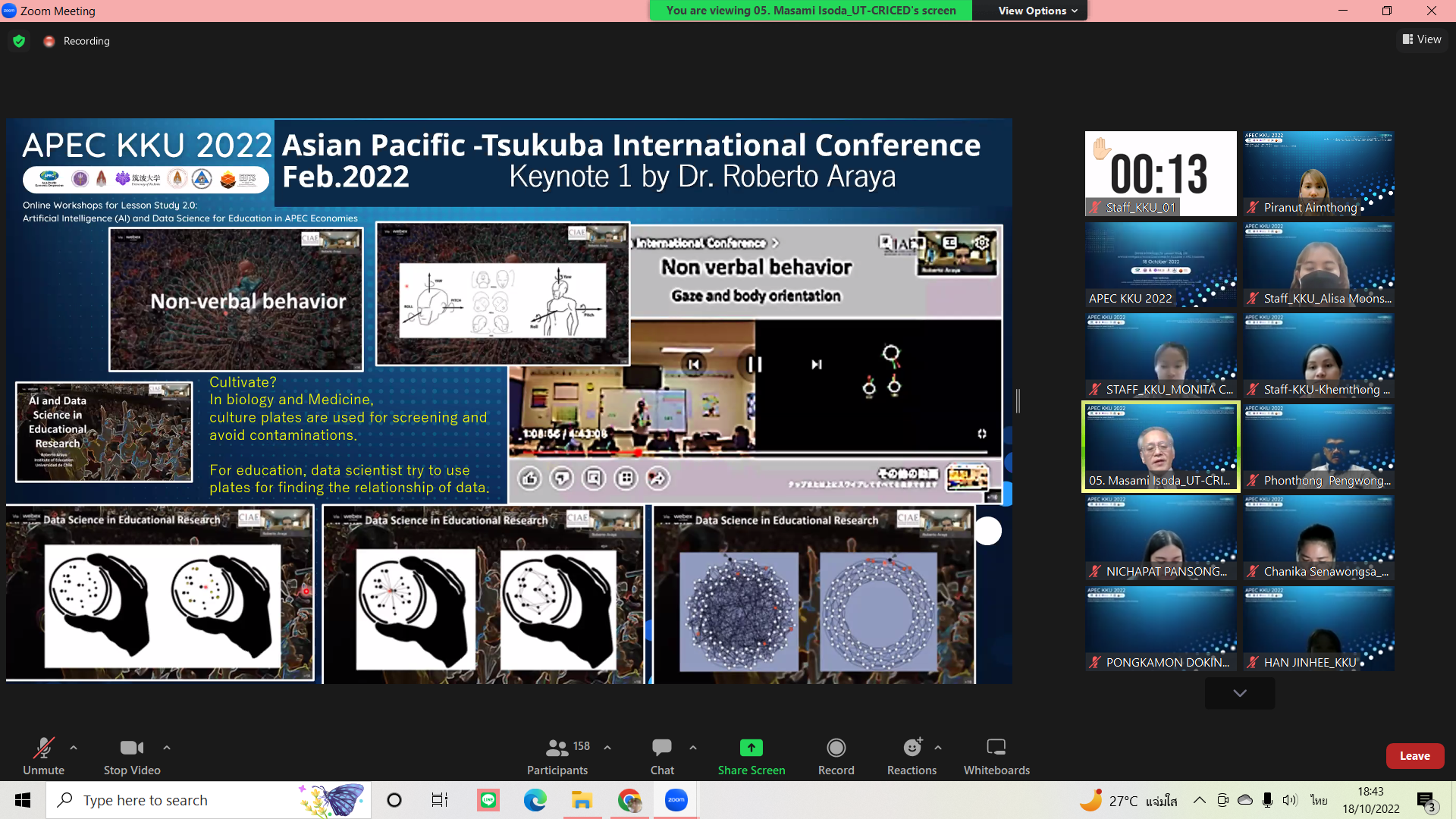Expand arrow next to Participants count
1456x819 pixels.
pos(607,748)
